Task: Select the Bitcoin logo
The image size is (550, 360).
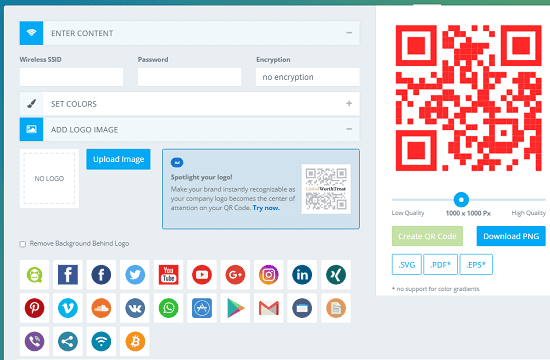Action: click(135, 341)
